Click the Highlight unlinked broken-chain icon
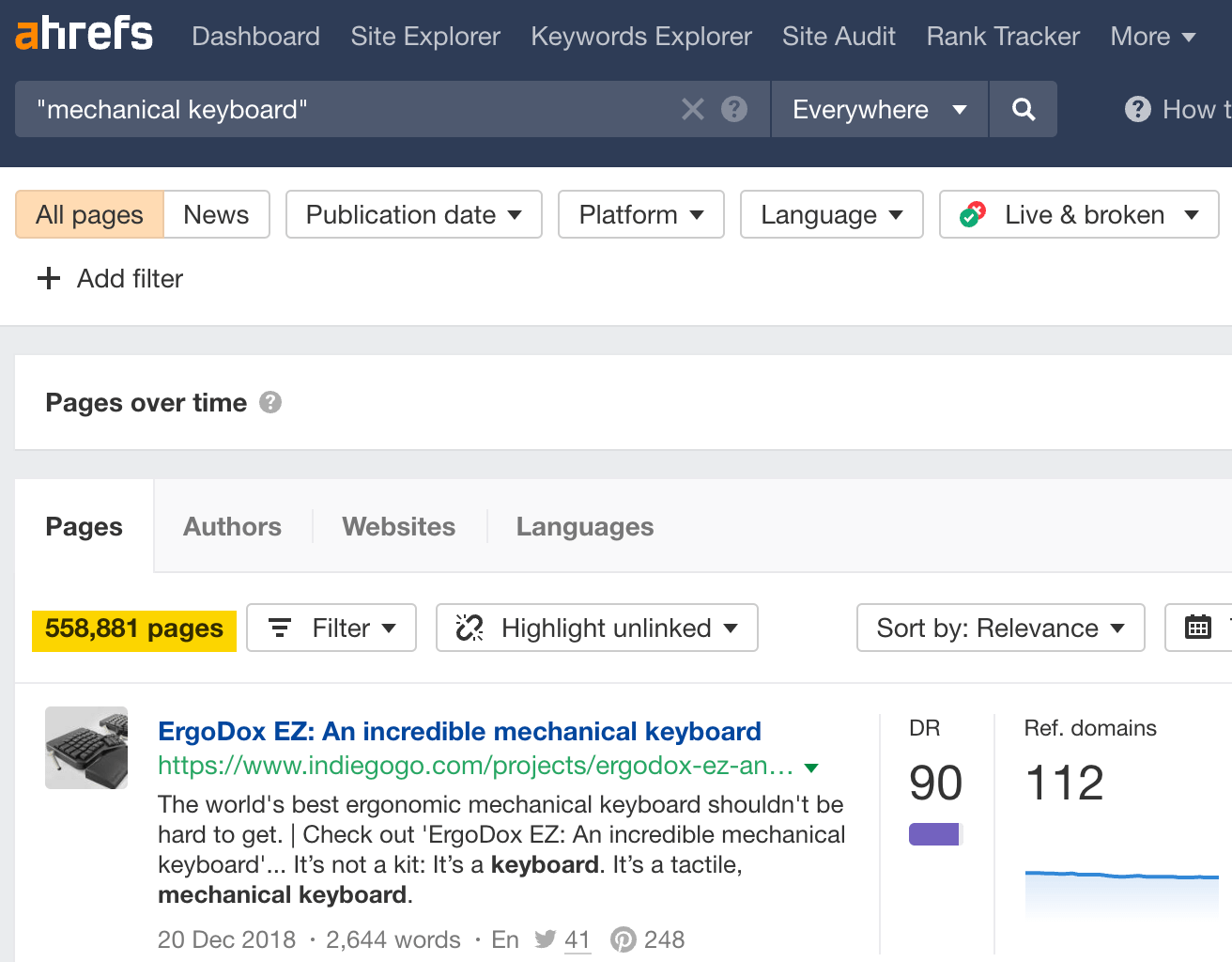Image resolution: width=1232 pixels, height=962 pixels. 470,628
